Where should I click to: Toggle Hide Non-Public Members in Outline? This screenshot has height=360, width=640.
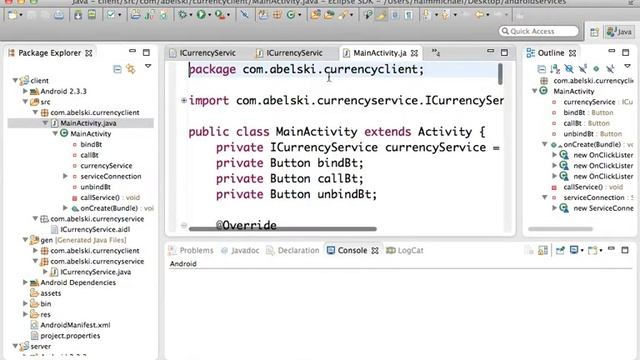[596, 69]
